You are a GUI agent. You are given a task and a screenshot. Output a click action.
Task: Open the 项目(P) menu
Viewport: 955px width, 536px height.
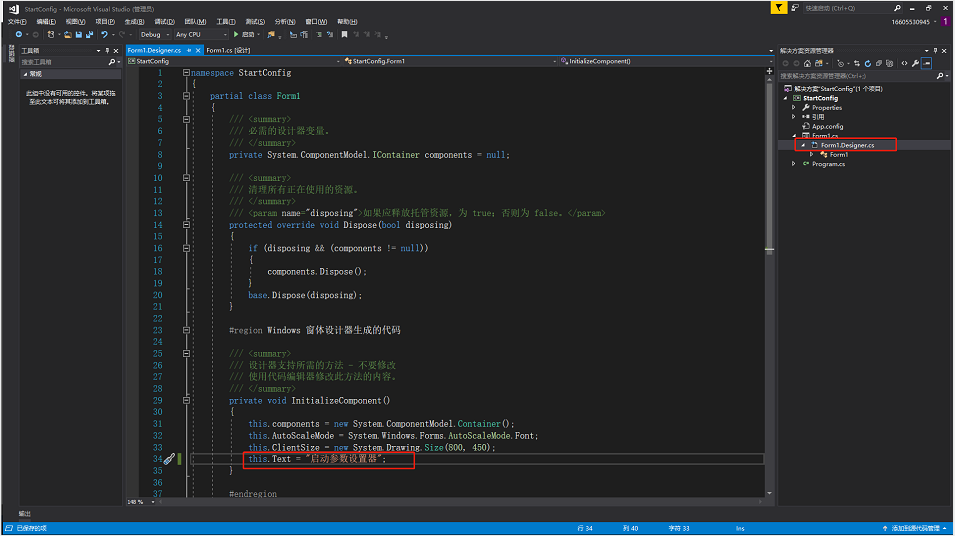click(x=105, y=21)
